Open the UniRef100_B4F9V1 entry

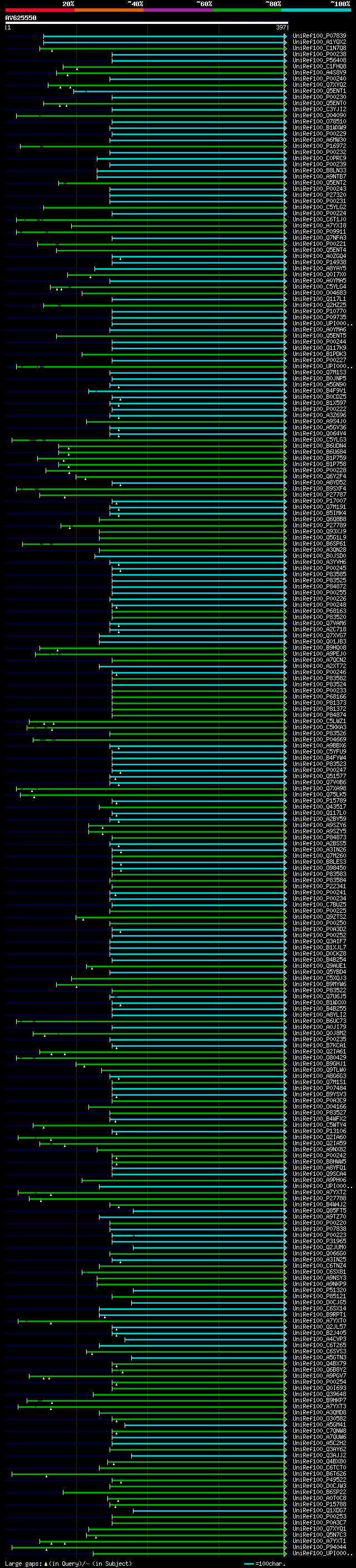tap(319, 391)
